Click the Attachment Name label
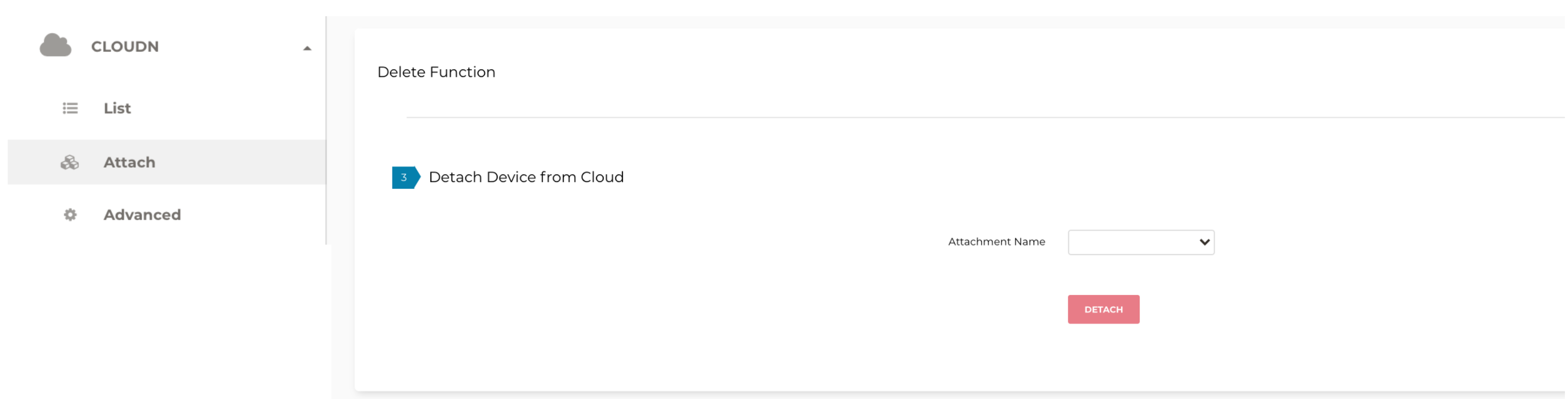This screenshot has width=1568, height=399. click(x=996, y=241)
